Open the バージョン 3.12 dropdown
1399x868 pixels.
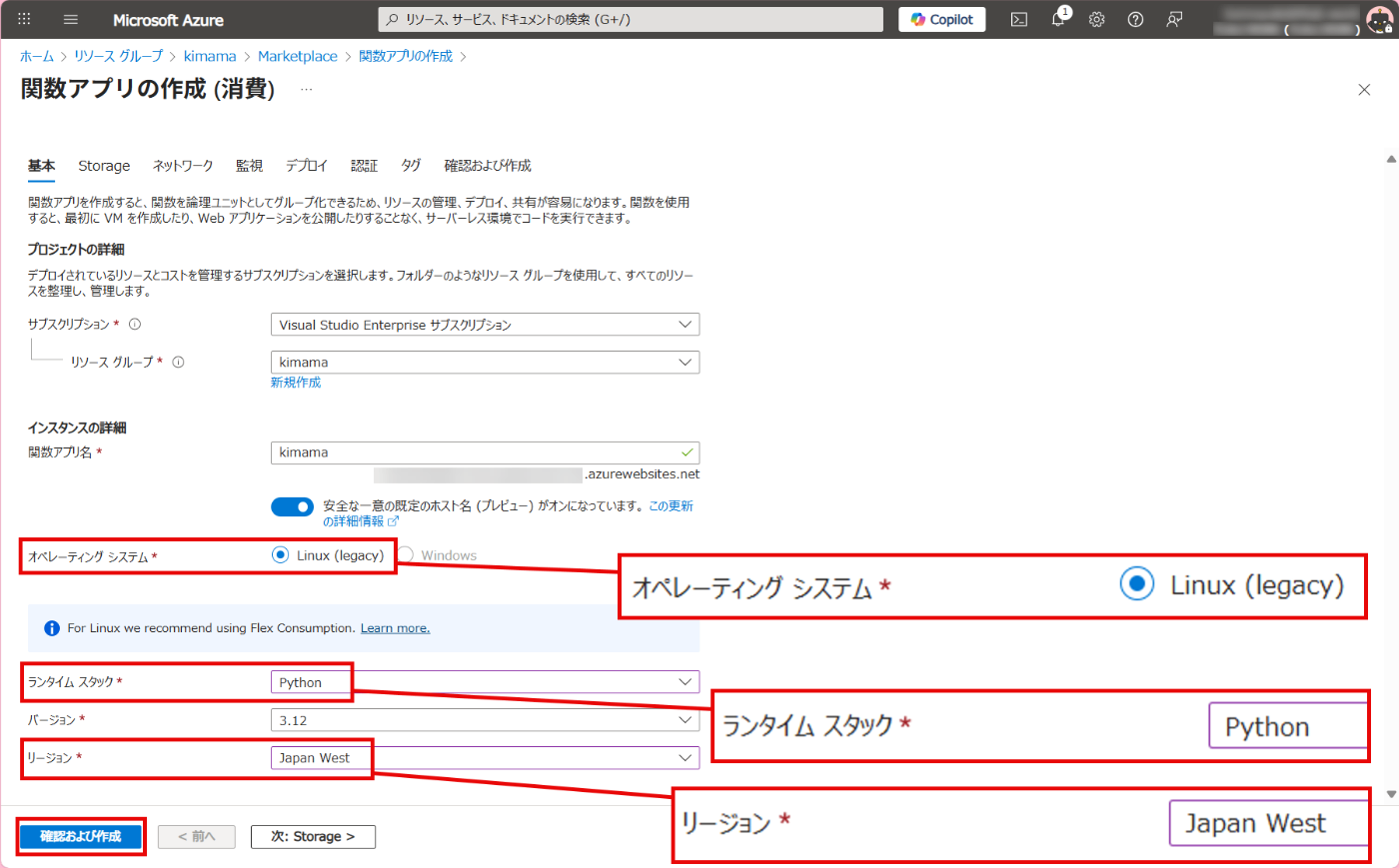pyautogui.click(x=485, y=720)
